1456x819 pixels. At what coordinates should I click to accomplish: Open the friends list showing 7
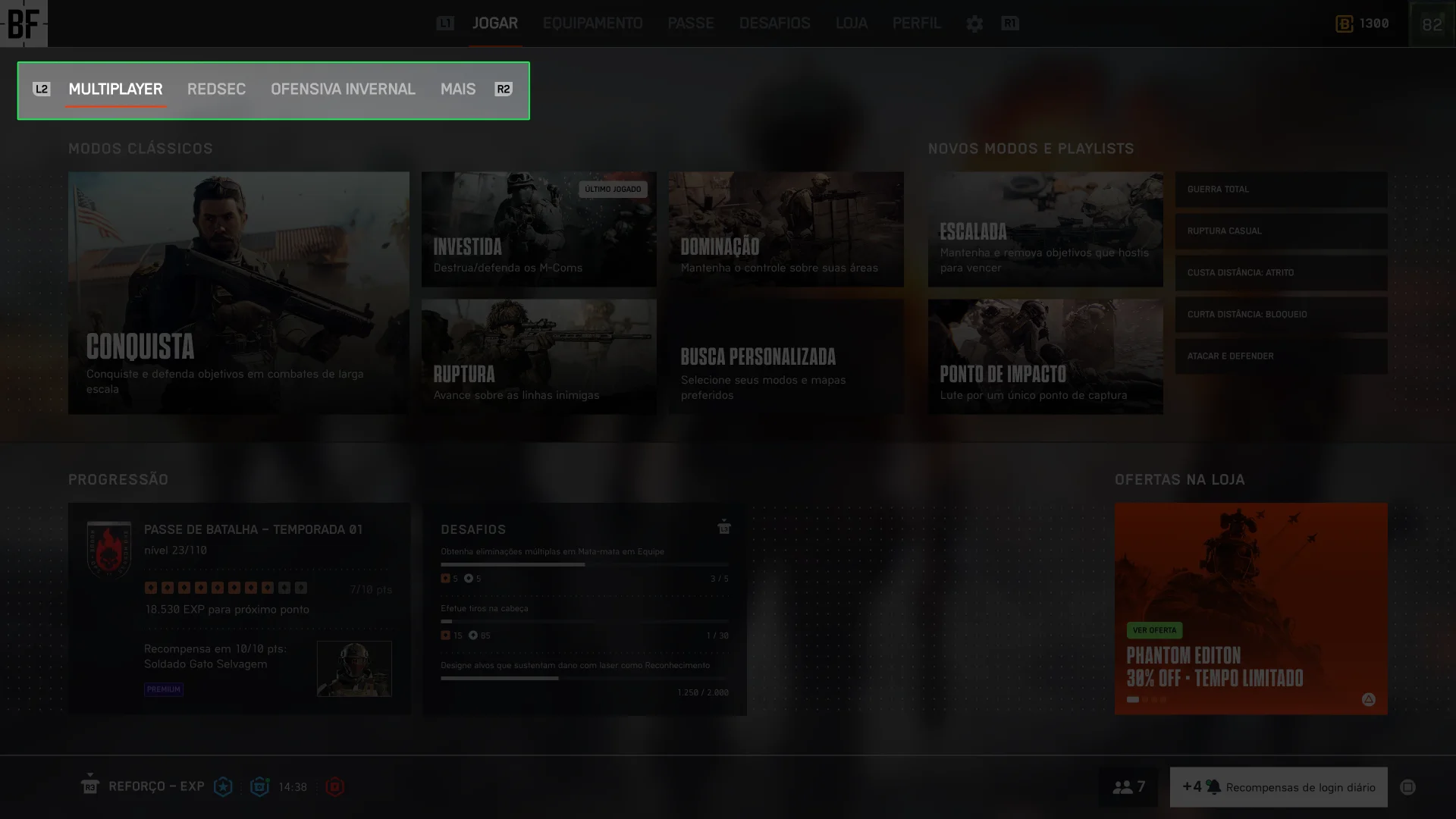[x=1128, y=787]
